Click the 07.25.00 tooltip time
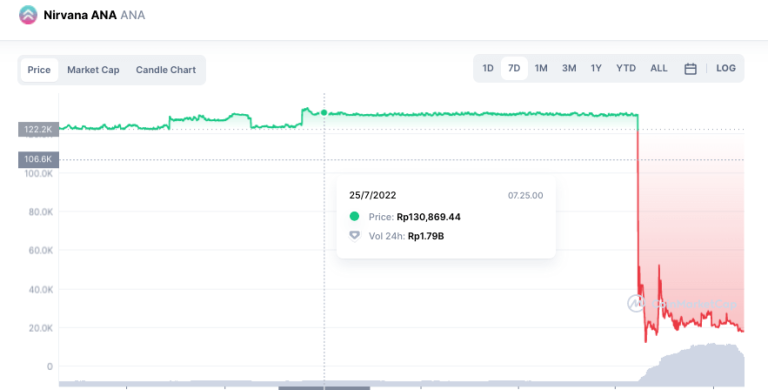Screen dimensions: 768x390 click(x=525, y=195)
